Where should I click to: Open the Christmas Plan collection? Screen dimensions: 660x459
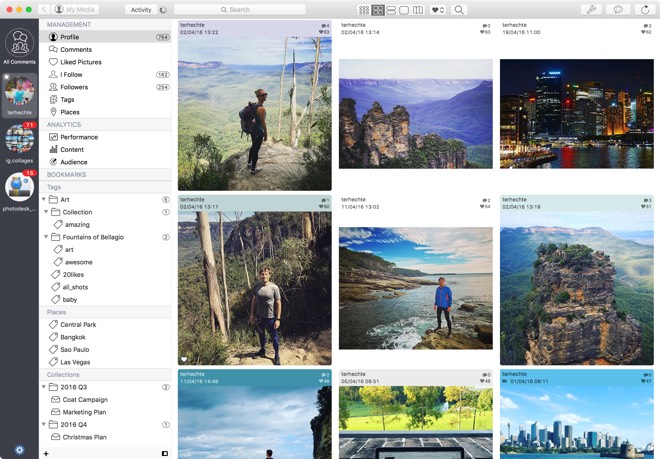[x=105, y=437]
